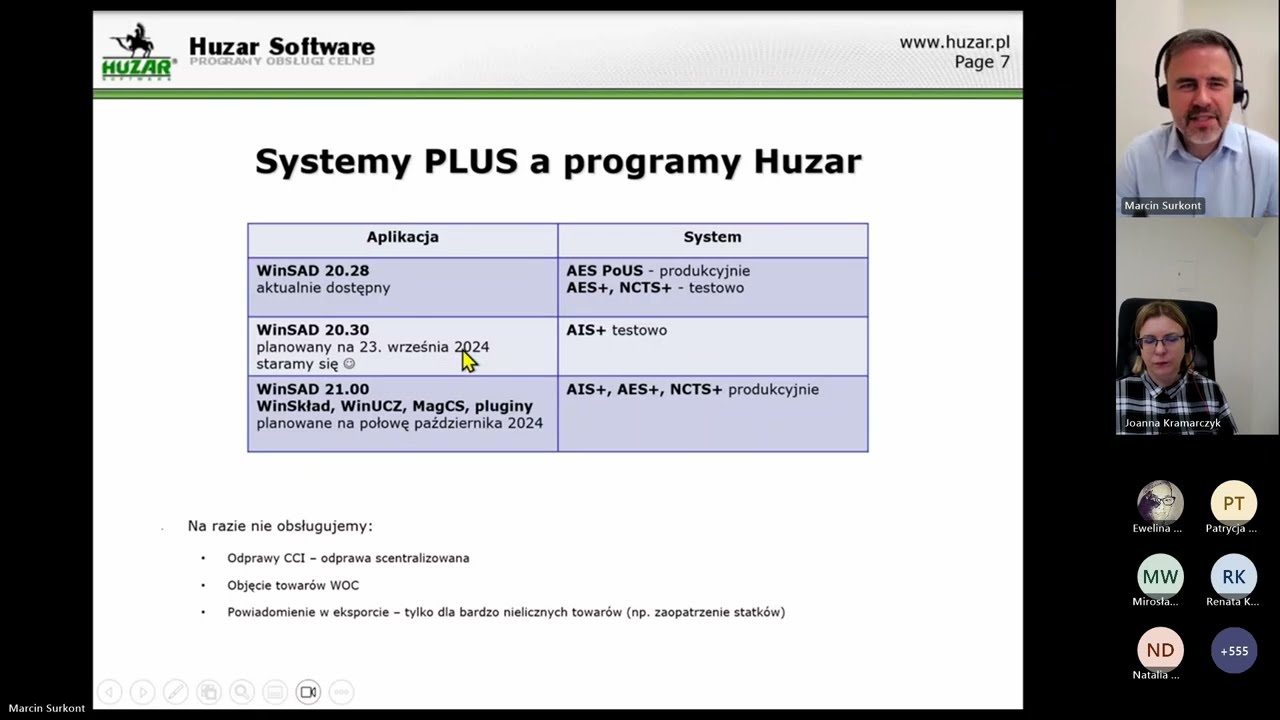The width and height of the screenshot is (1280, 720).
Task: Click AES PoUS - produkcyjnie text
Action: coord(658,271)
